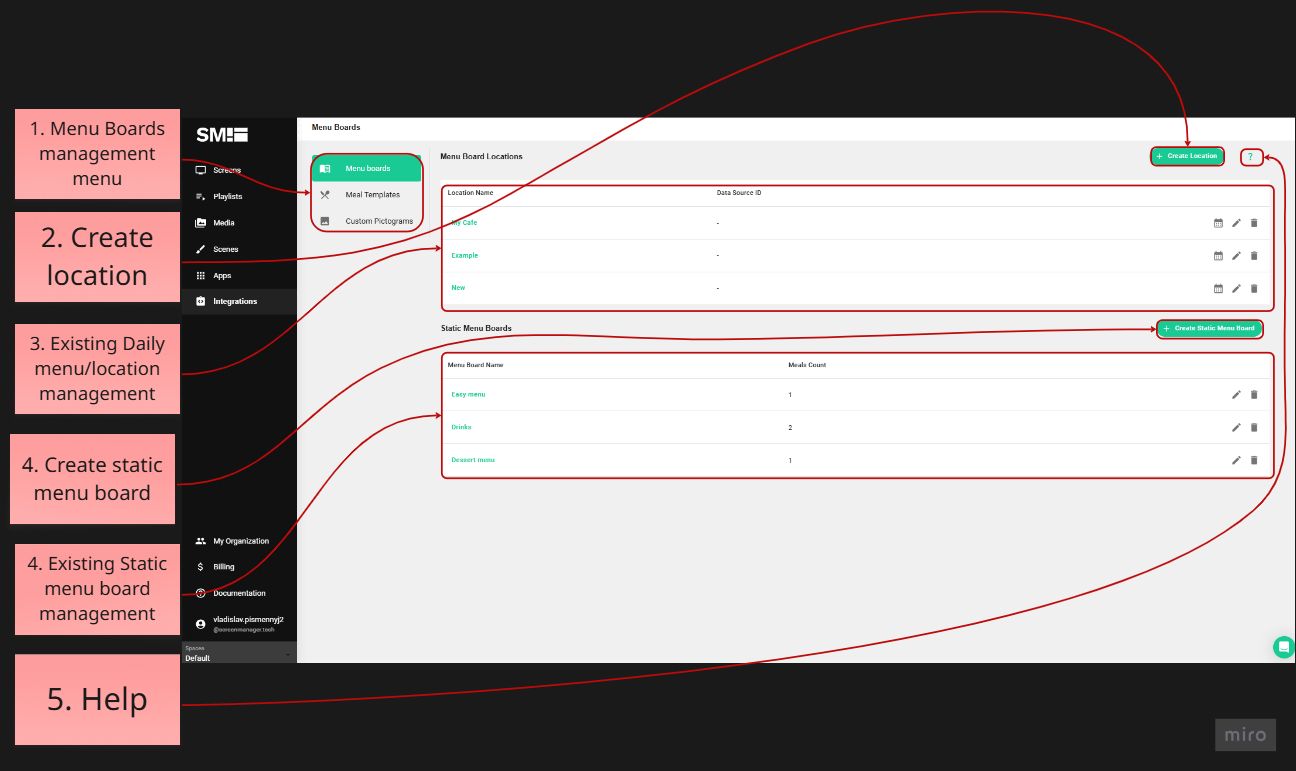Open the Meal Templates fork-and-knife icon
Viewport: 1296px width, 771px height.
(325, 195)
